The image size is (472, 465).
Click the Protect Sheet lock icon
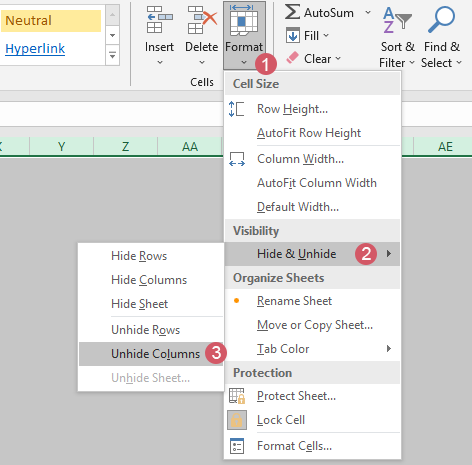237,396
